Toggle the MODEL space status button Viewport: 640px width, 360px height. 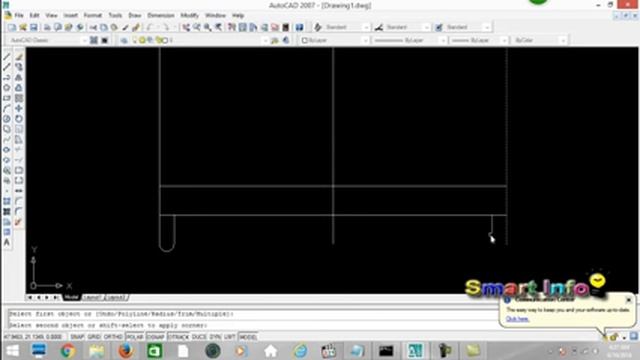point(248,337)
